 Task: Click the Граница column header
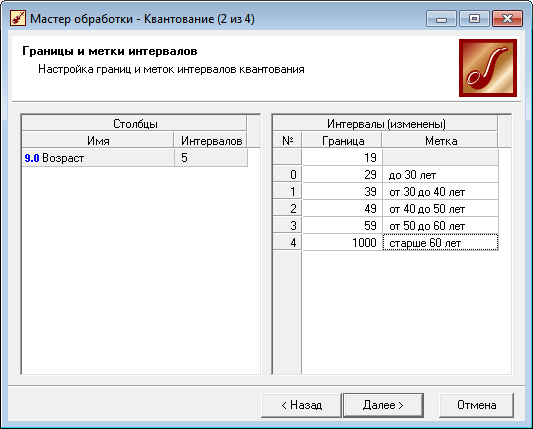[x=342, y=140]
